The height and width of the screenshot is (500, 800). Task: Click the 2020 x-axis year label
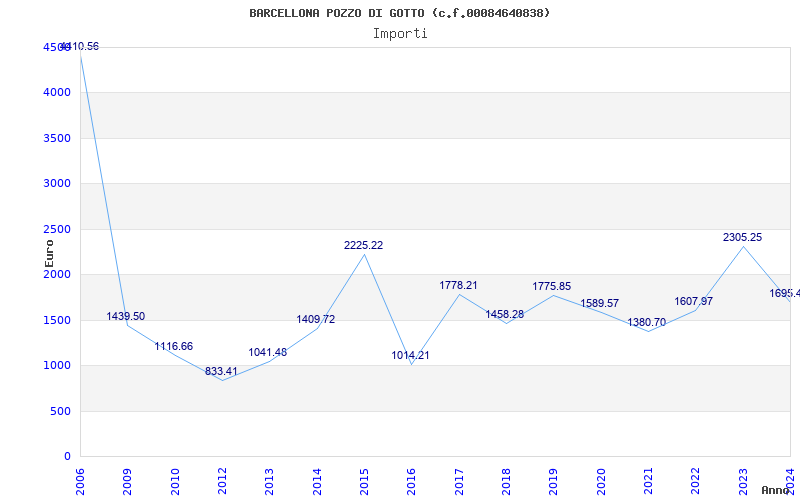(601, 481)
